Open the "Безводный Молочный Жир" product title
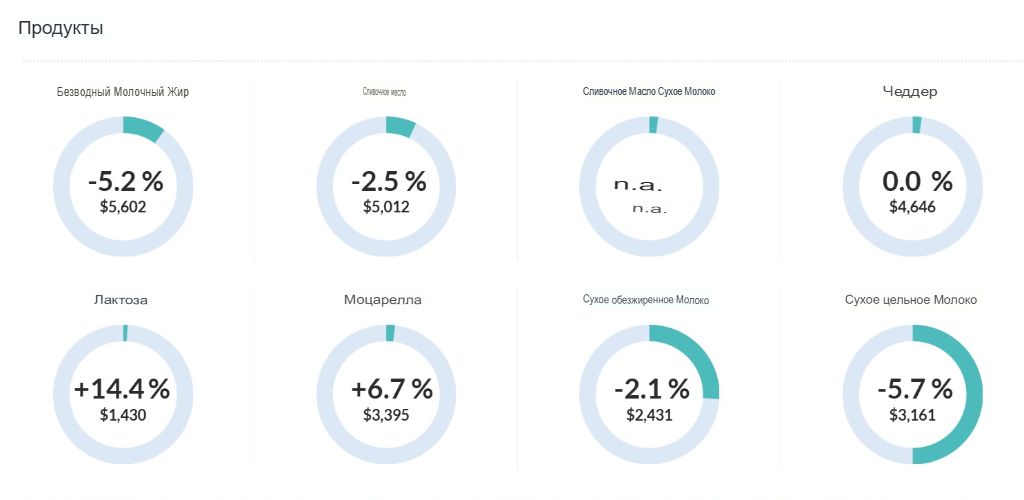The height and width of the screenshot is (500, 1024). click(x=123, y=92)
